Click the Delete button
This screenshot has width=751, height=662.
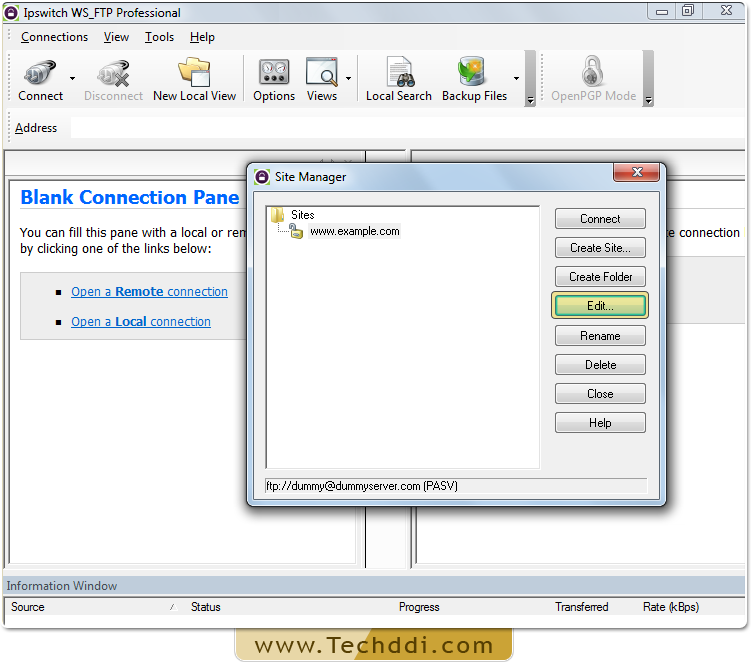point(600,365)
